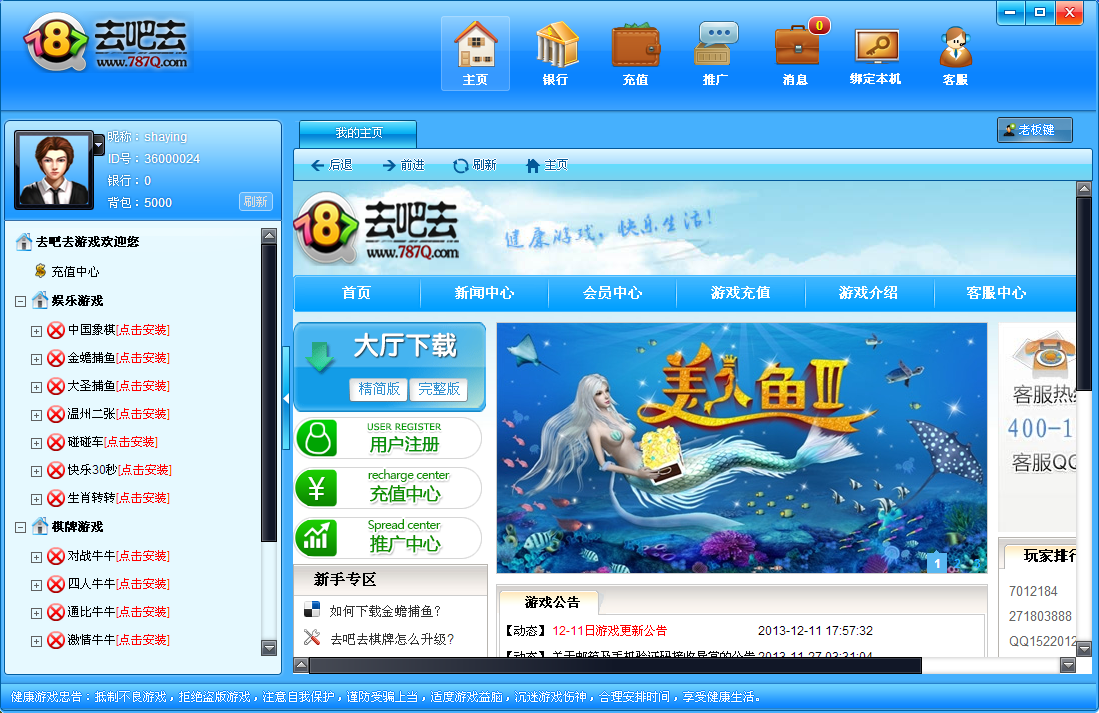Expand the 大圣捕鱼 tree node
The image size is (1099, 713).
pos(36,387)
